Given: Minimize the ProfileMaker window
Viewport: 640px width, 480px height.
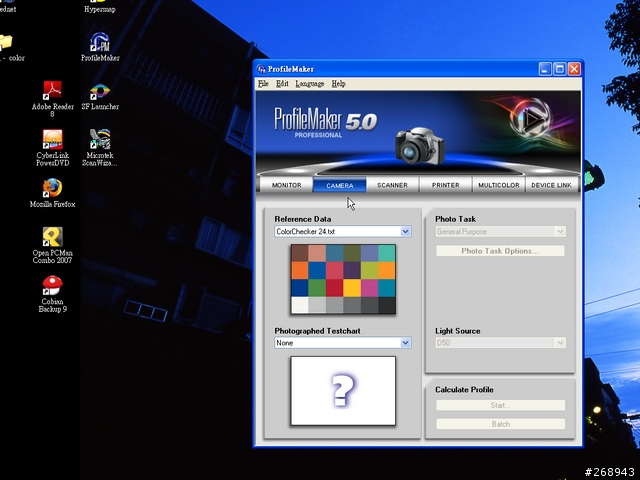Looking at the screenshot, I should pyautogui.click(x=544, y=69).
